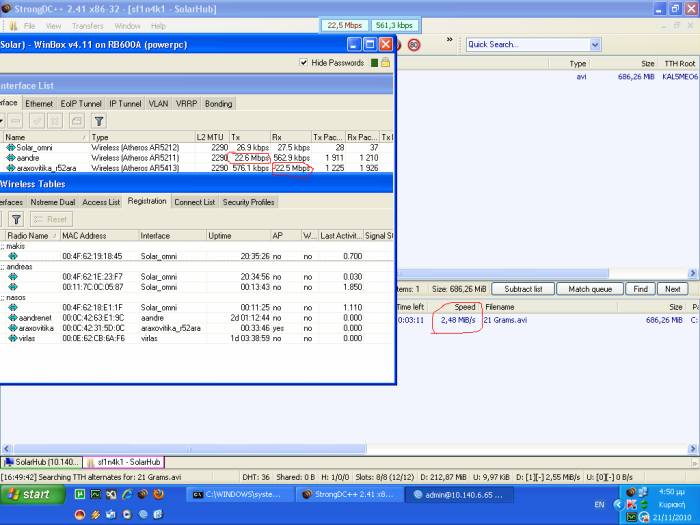Toggle the Hide Passwords checkbox
700x525 pixels.
tap(304, 63)
